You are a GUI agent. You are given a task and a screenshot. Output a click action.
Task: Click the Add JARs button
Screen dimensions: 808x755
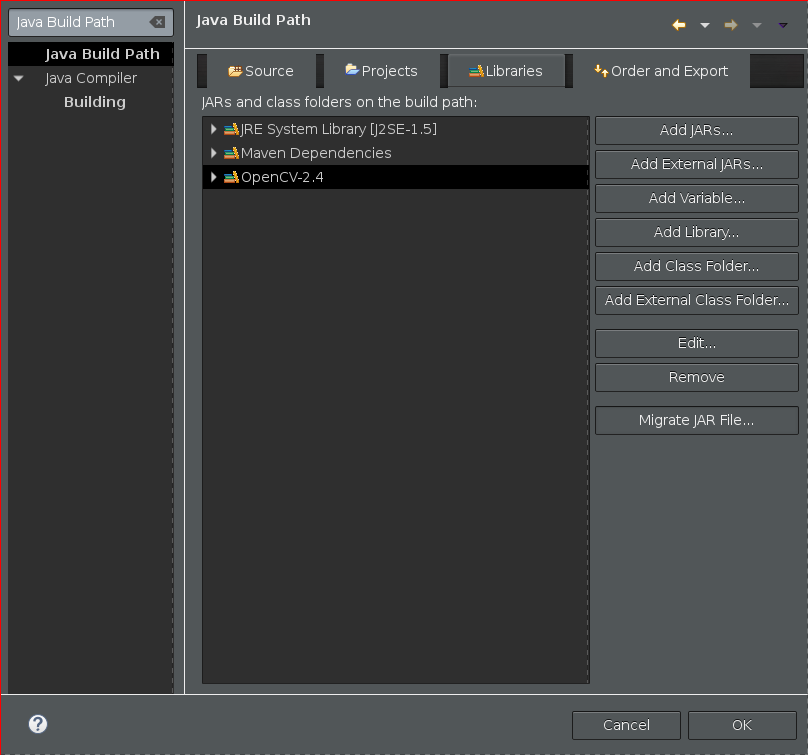click(696, 130)
